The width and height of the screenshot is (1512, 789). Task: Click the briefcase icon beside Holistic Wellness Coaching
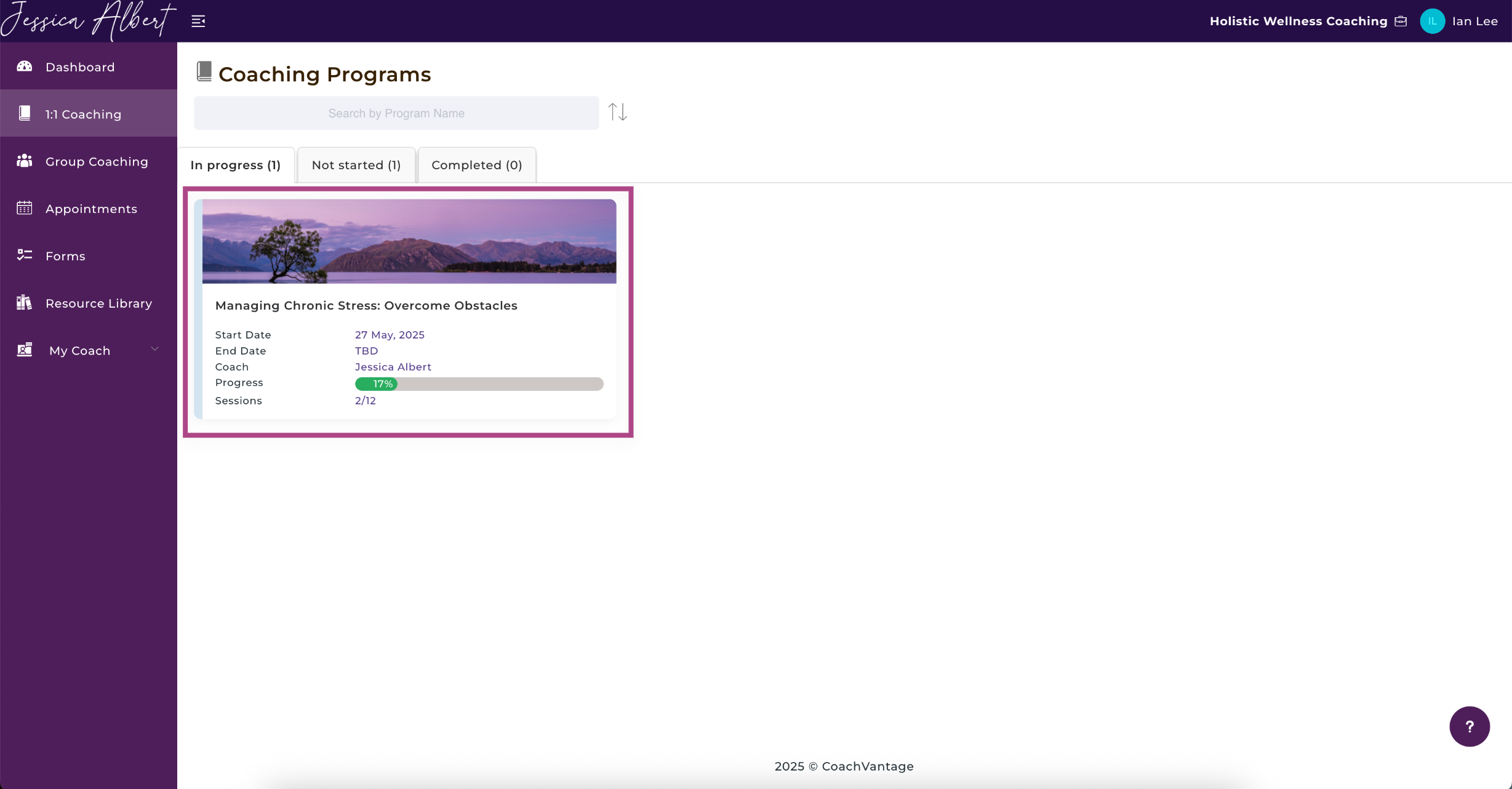click(x=1401, y=21)
